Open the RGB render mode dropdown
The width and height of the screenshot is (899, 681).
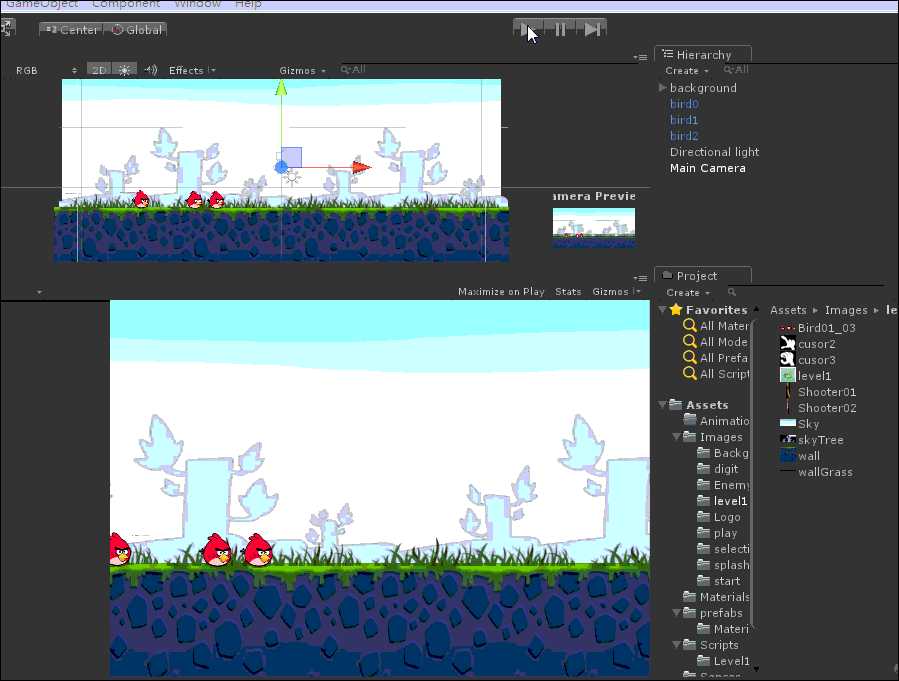click(x=46, y=71)
